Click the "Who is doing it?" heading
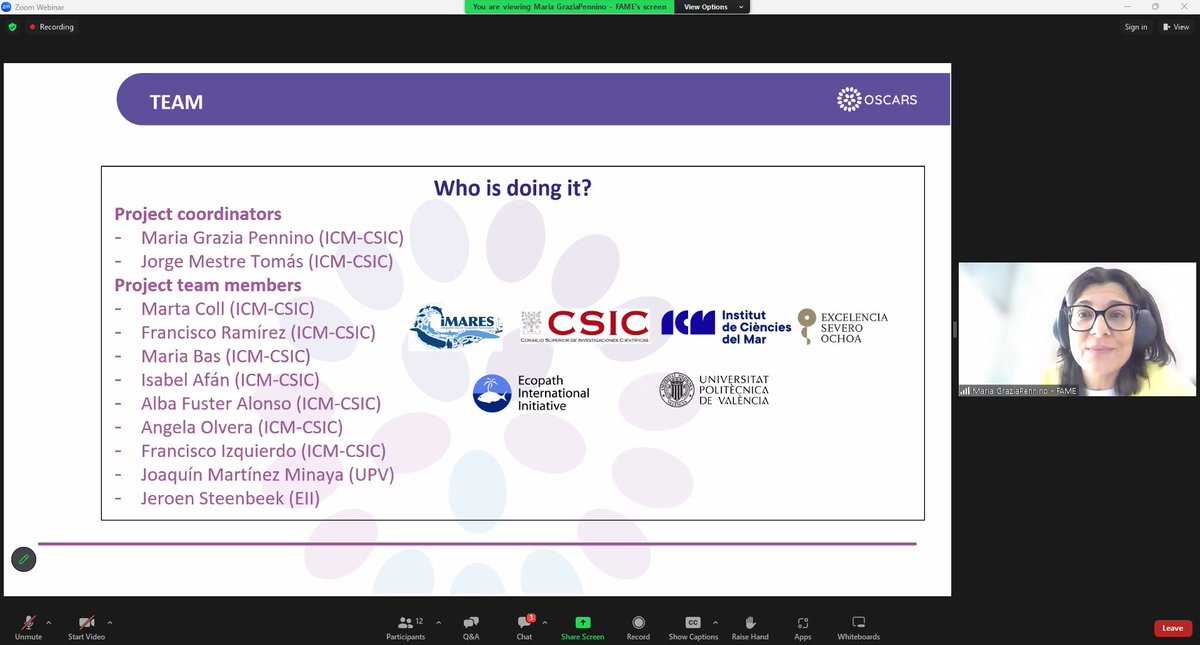The height and width of the screenshot is (645, 1200). (x=512, y=187)
